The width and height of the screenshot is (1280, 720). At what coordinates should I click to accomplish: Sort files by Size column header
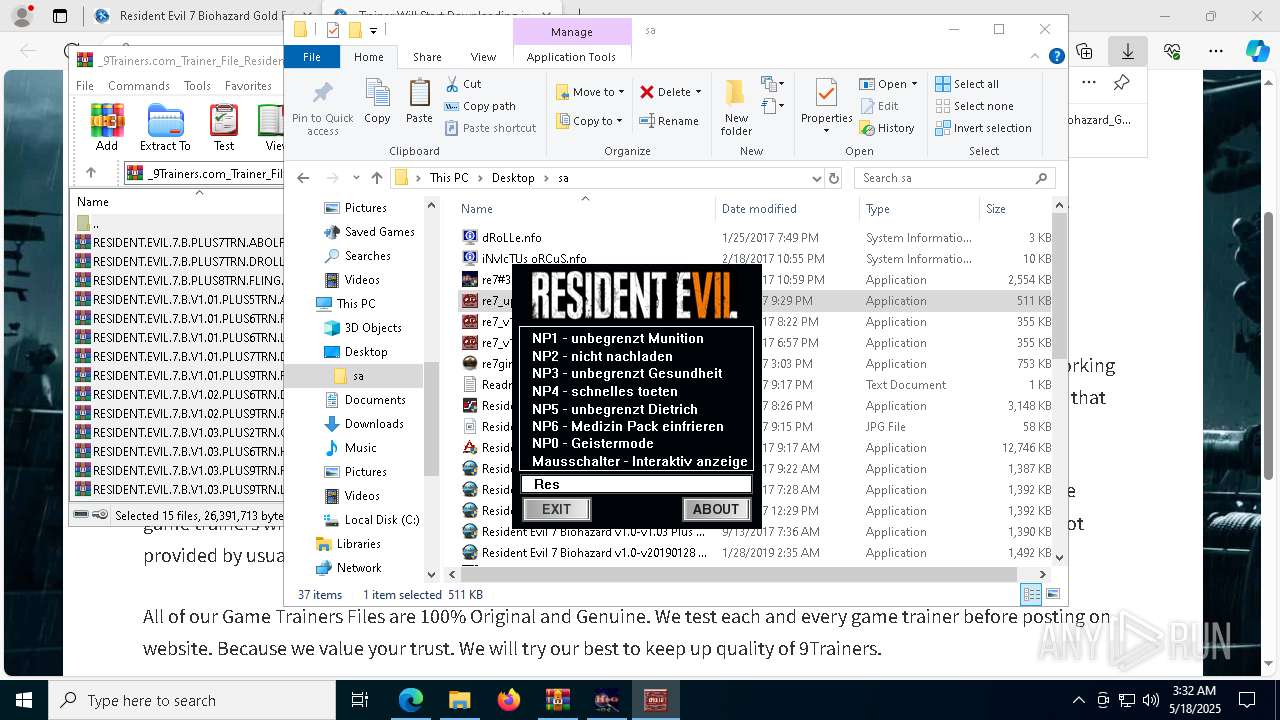(1015, 209)
